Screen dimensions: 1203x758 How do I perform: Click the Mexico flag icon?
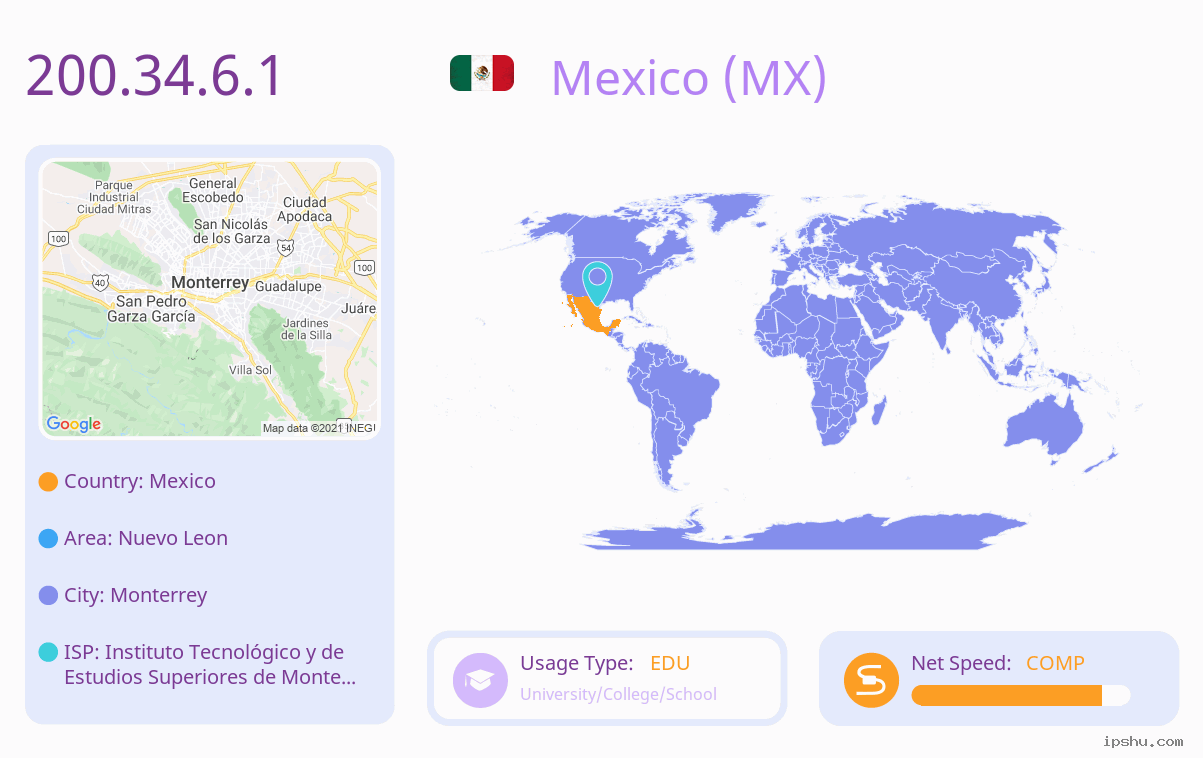click(x=482, y=73)
